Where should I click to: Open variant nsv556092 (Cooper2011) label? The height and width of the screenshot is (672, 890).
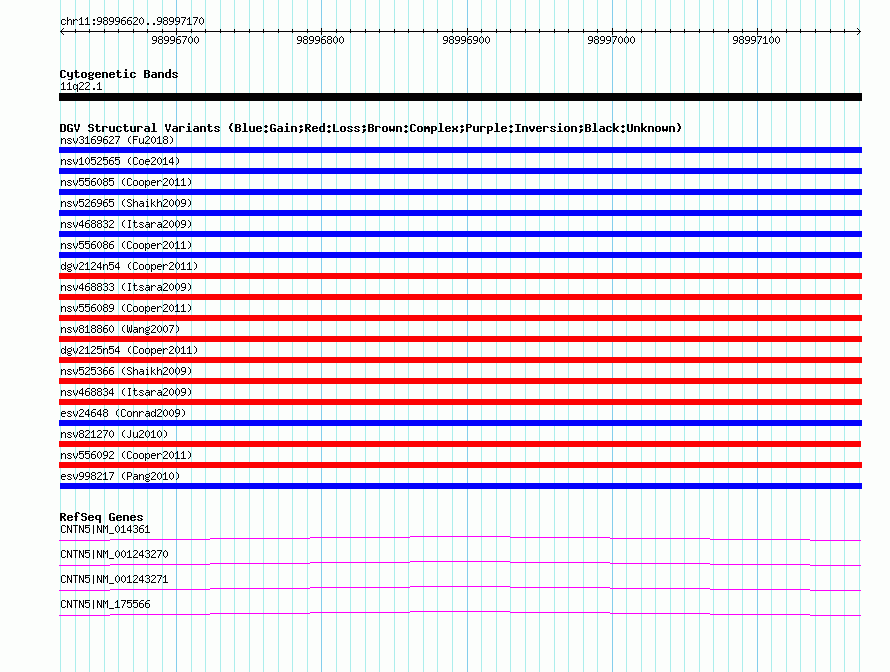coord(126,455)
